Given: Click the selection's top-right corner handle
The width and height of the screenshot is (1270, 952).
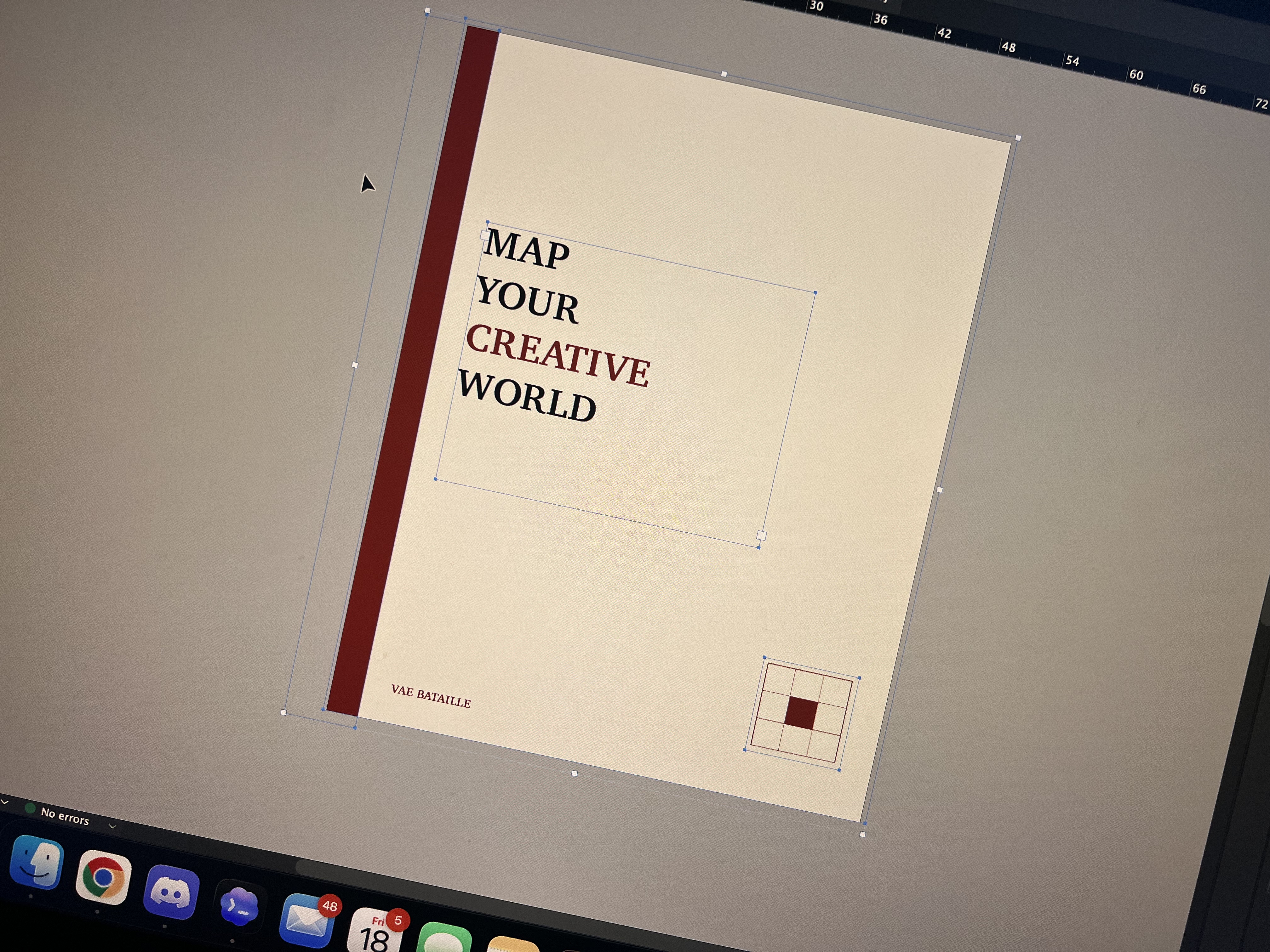Looking at the screenshot, I should 1018,138.
